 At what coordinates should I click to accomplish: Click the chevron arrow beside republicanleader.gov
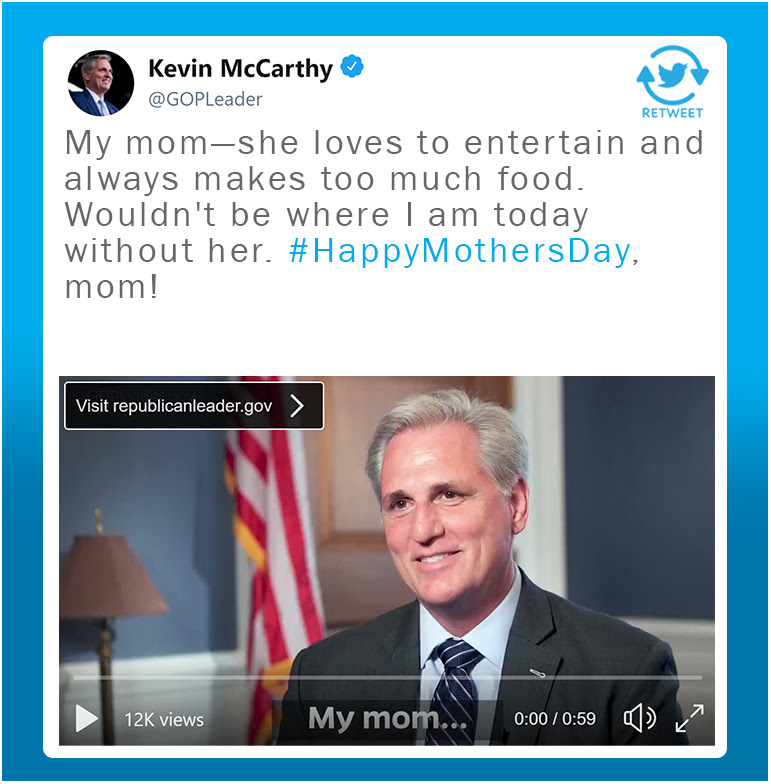pyautogui.click(x=297, y=406)
